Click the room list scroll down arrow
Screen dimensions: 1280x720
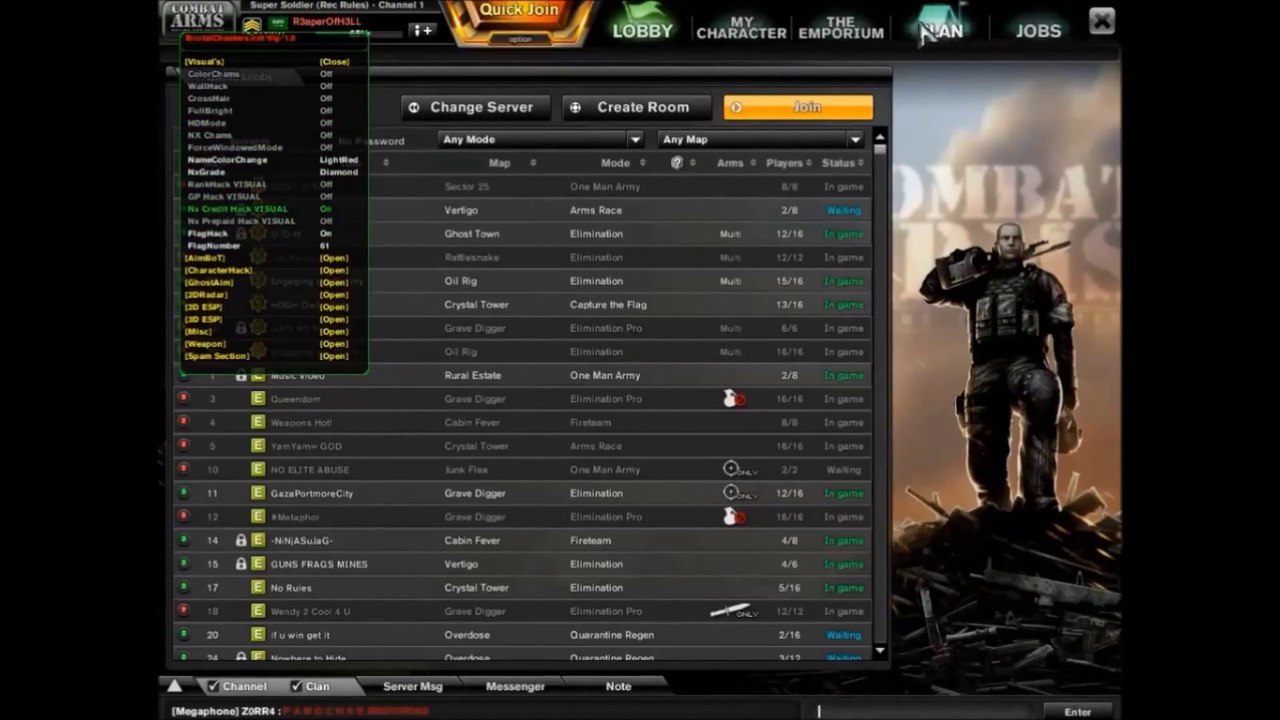click(x=880, y=651)
